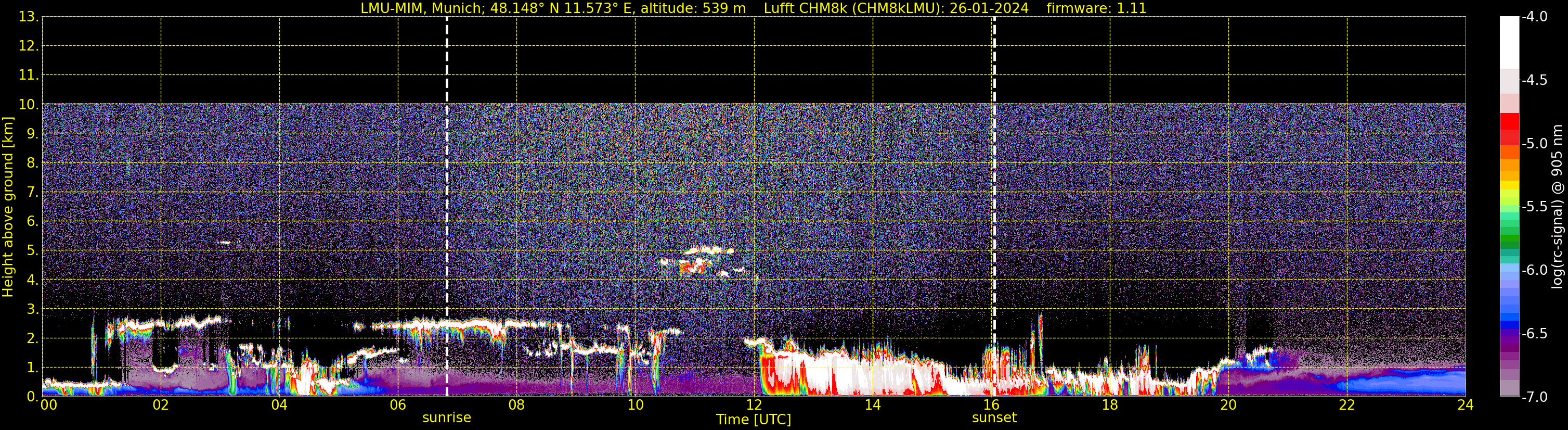Image resolution: width=1568 pixels, height=430 pixels.
Task: Click the "08" time axis tick label
Action: pyautogui.click(x=517, y=405)
